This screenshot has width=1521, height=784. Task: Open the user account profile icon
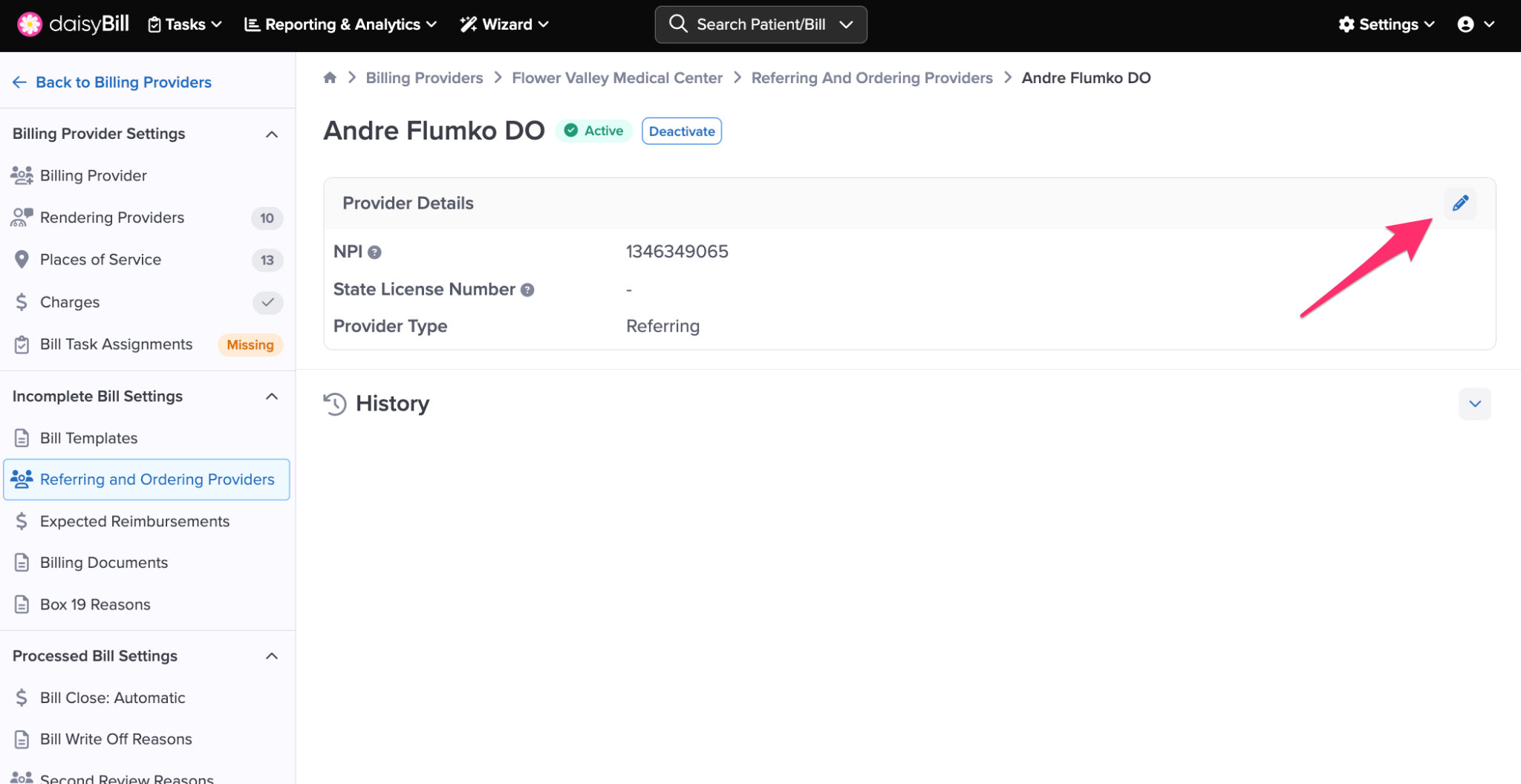coord(1465,24)
